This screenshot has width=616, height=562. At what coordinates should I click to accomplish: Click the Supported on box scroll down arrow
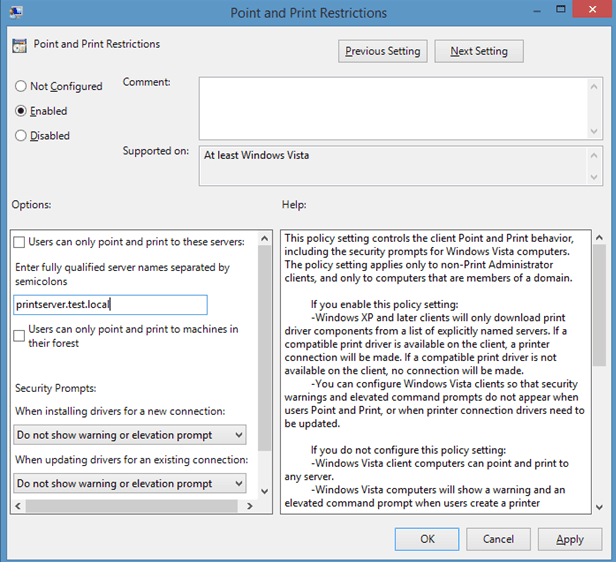594,177
